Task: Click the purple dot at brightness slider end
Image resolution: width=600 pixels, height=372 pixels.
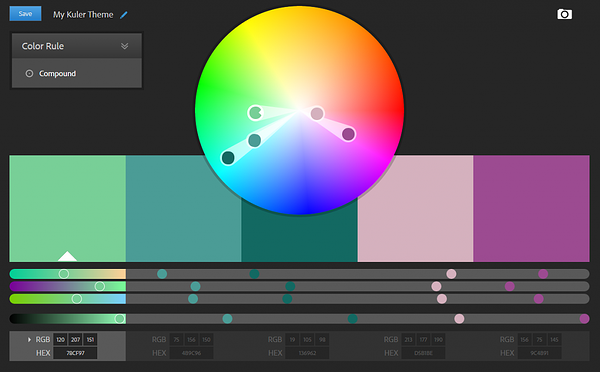Action: [x=584, y=318]
